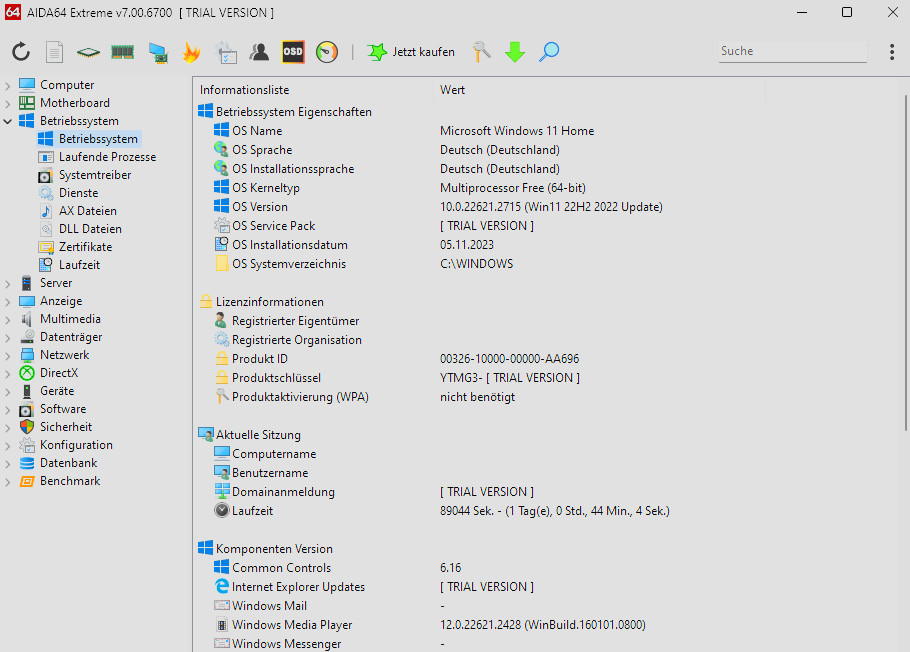The image size is (910, 652).
Task: Open the user profile person icon
Action: pos(260,51)
